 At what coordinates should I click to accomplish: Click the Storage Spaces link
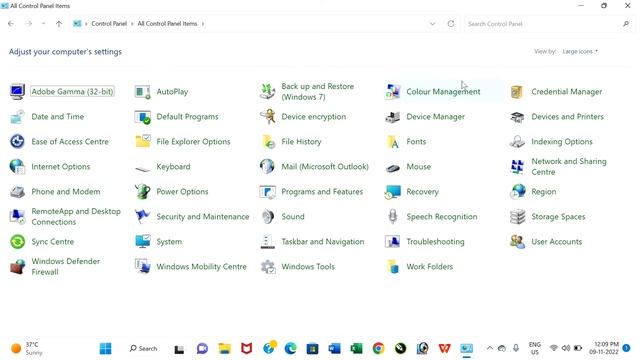coord(558,217)
